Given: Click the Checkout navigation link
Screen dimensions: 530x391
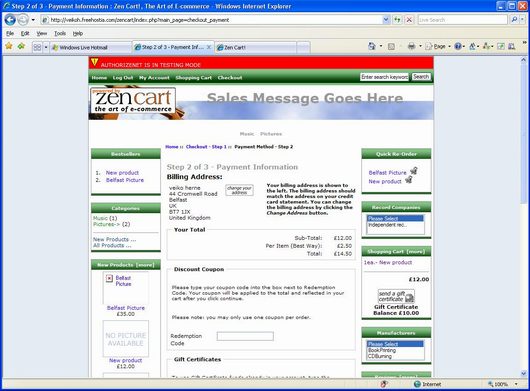Looking at the screenshot, I should coord(230,78).
